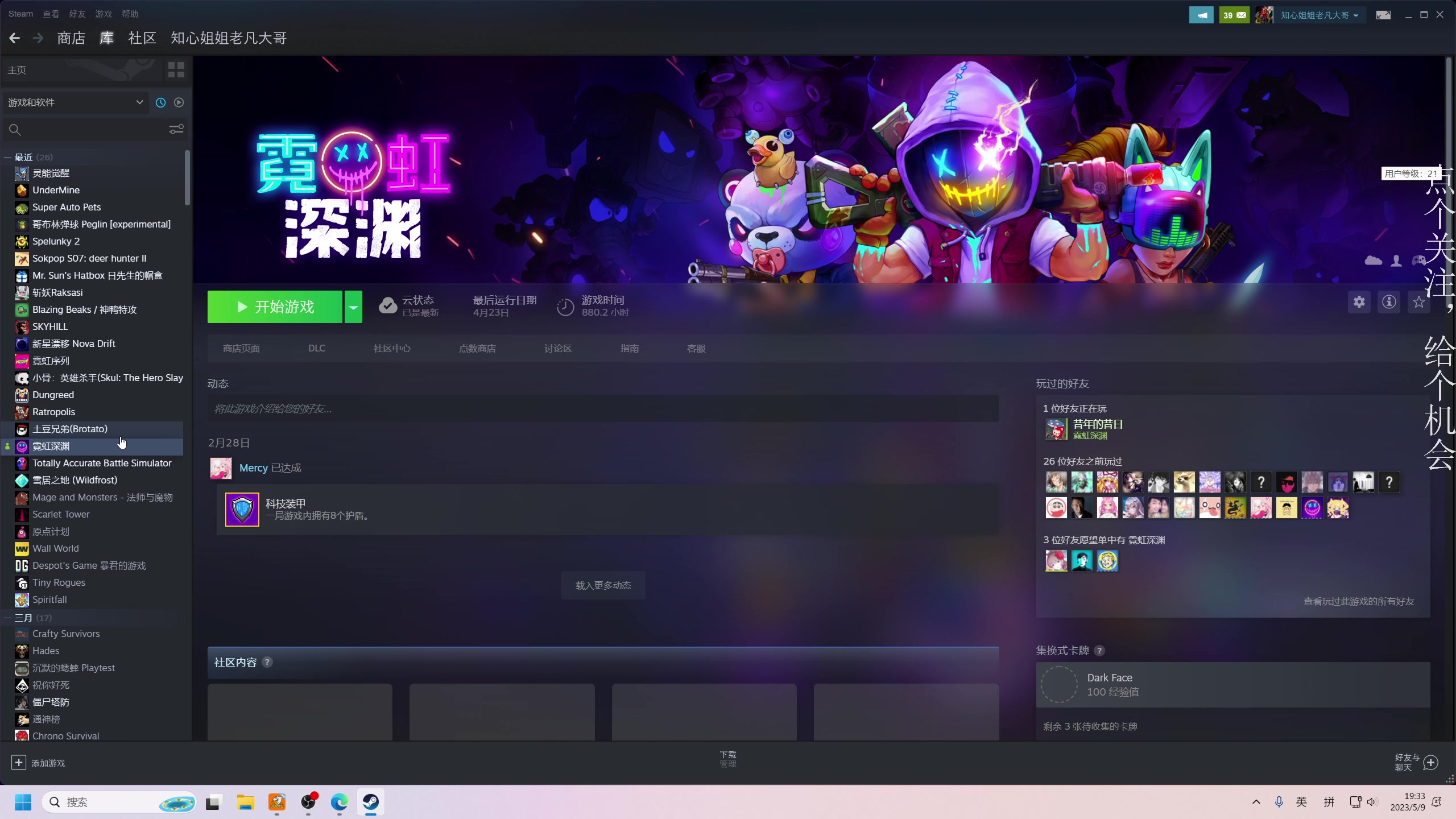
Task: Open 下载 管理 downloads page
Action: (x=728, y=759)
